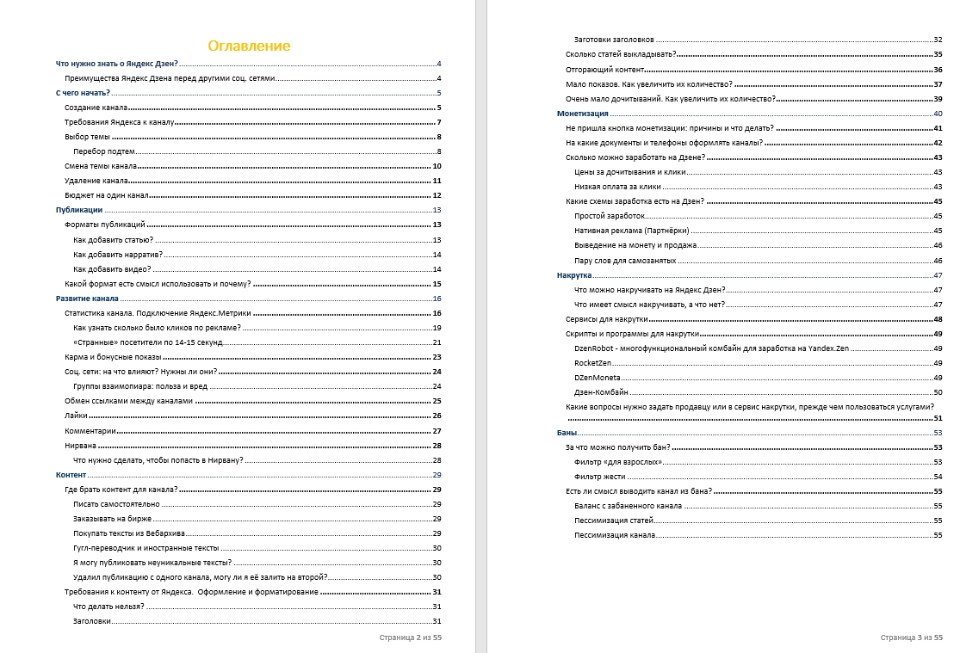Image resolution: width=960 pixels, height=653 pixels.
Task: Click 'Как добавить нарратив?' entry
Action: (x=113, y=255)
